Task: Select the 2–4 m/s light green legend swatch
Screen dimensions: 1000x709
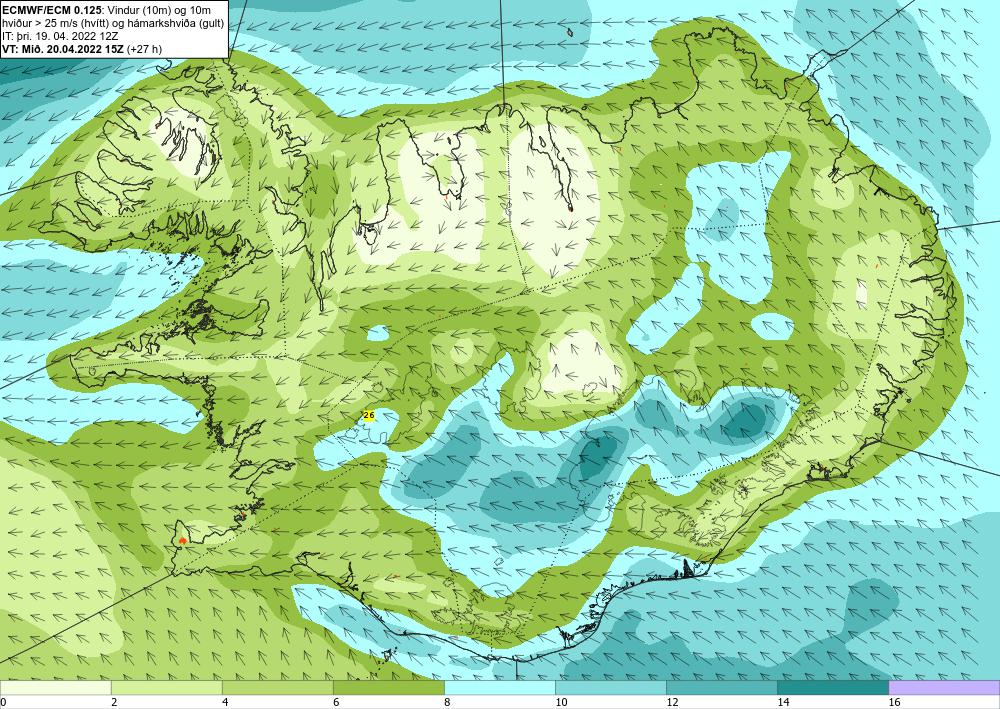Action: tap(166, 687)
